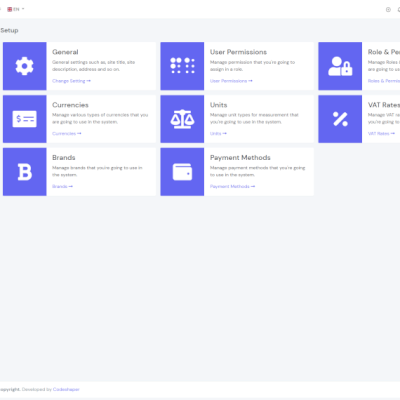Viewport: 400px width, 400px height.
Task: Follow the Payment Methods arrow link
Action: click(x=232, y=186)
